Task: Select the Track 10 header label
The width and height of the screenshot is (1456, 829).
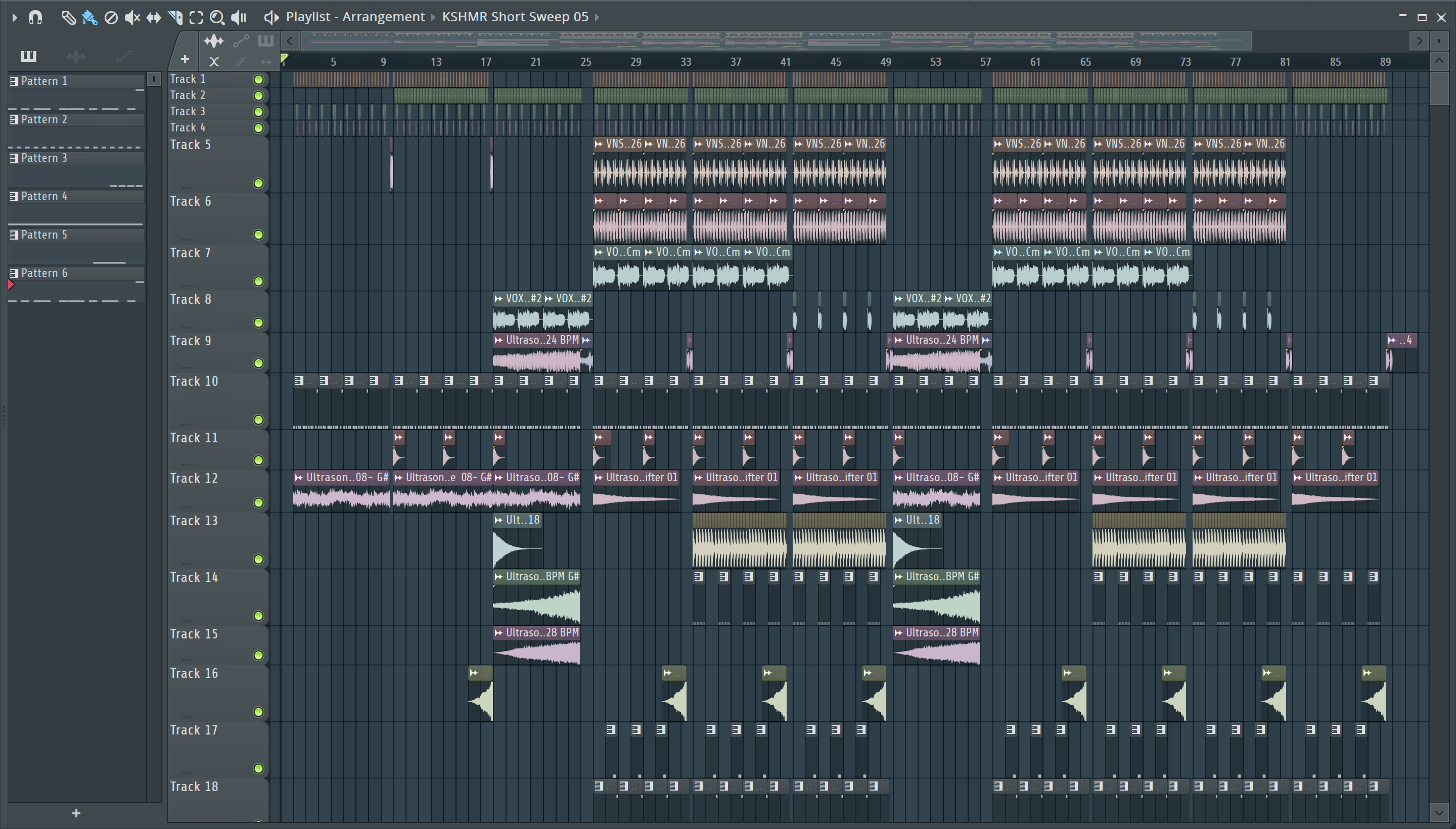Action: 194,382
